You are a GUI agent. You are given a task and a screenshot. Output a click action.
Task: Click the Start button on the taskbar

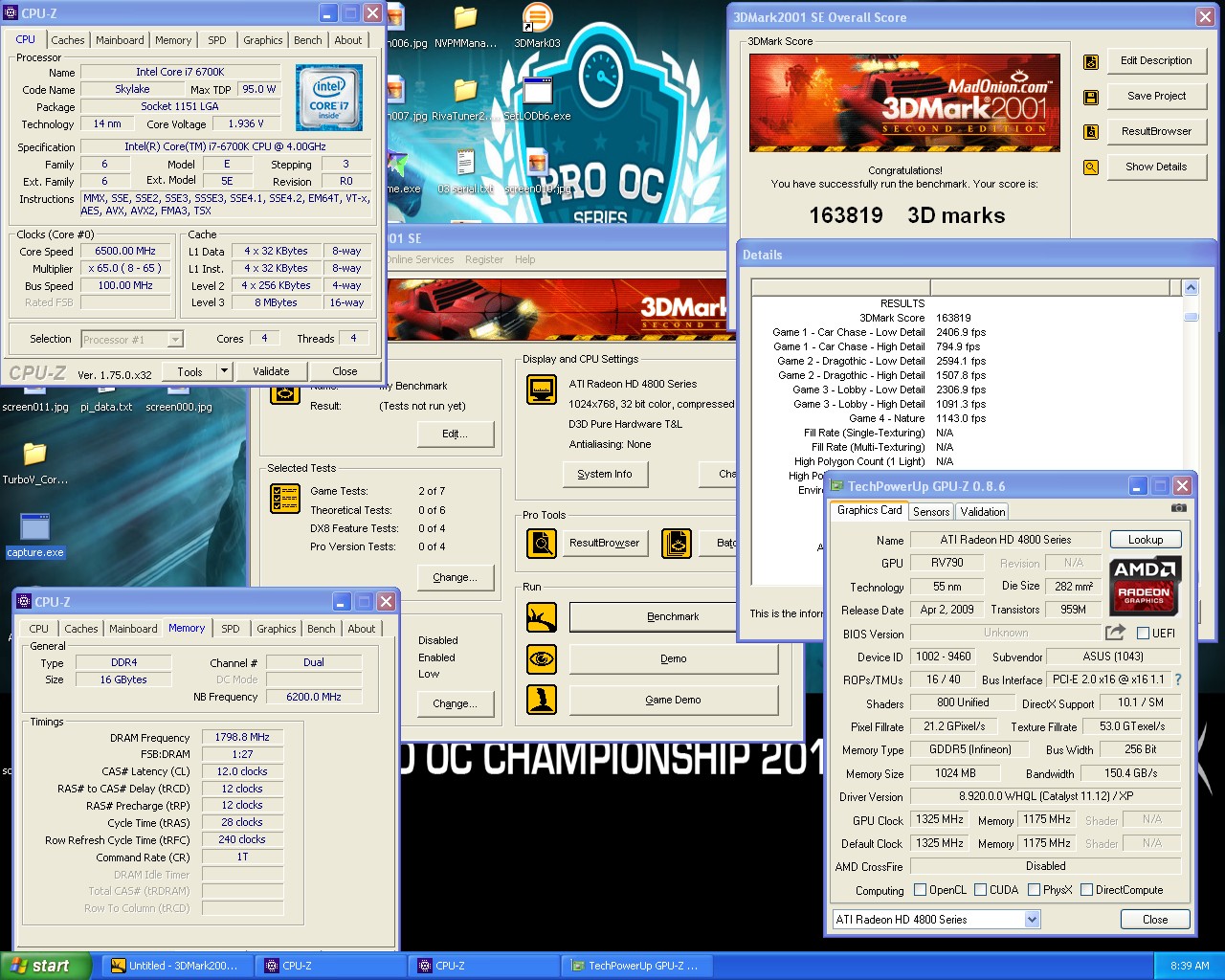click(45, 966)
